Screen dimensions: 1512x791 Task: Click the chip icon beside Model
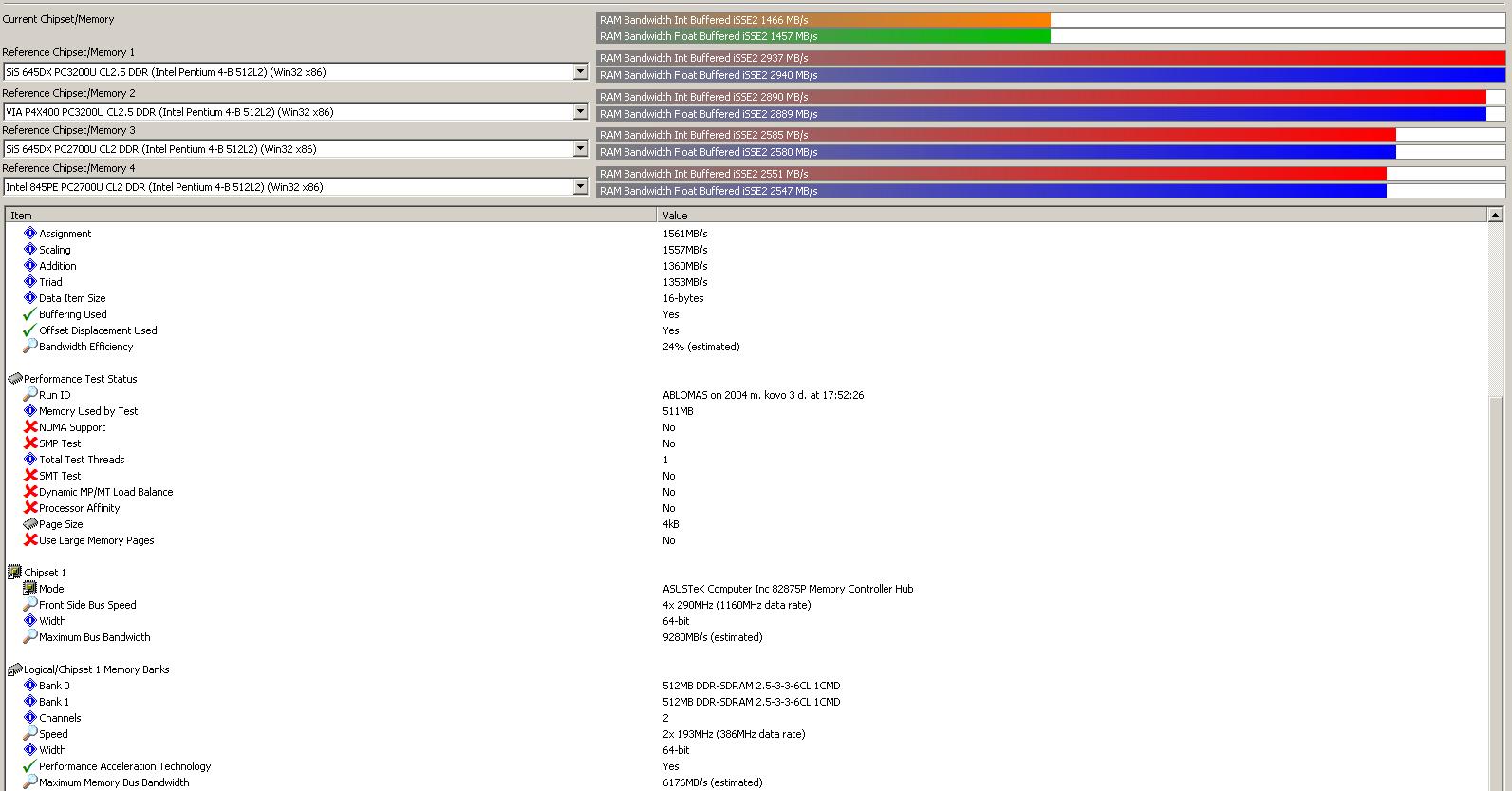pyautogui.click(x=29, y=588)
